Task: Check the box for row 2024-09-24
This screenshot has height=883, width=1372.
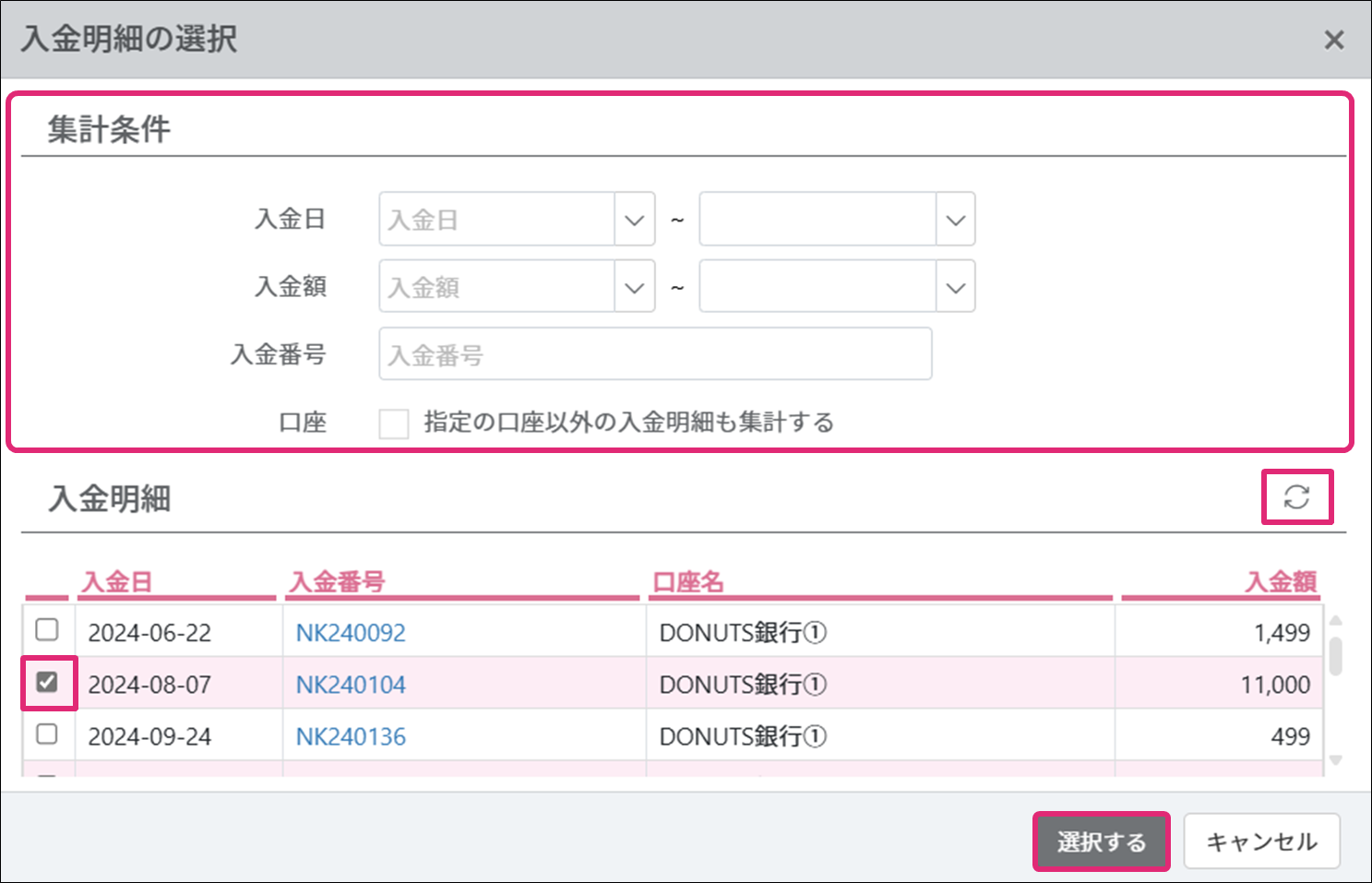Action: [46, 734]
